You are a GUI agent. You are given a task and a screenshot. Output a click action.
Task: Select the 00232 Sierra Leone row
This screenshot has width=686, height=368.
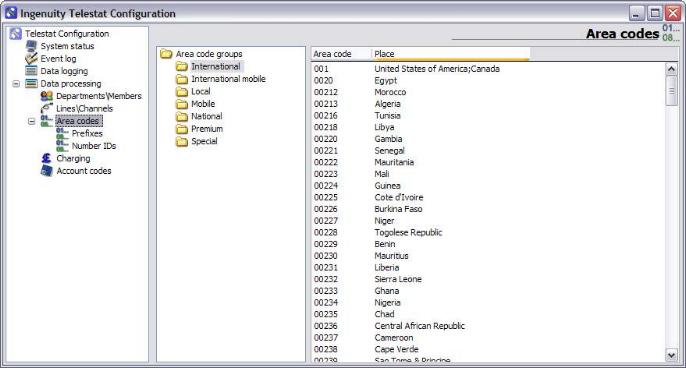488,279
